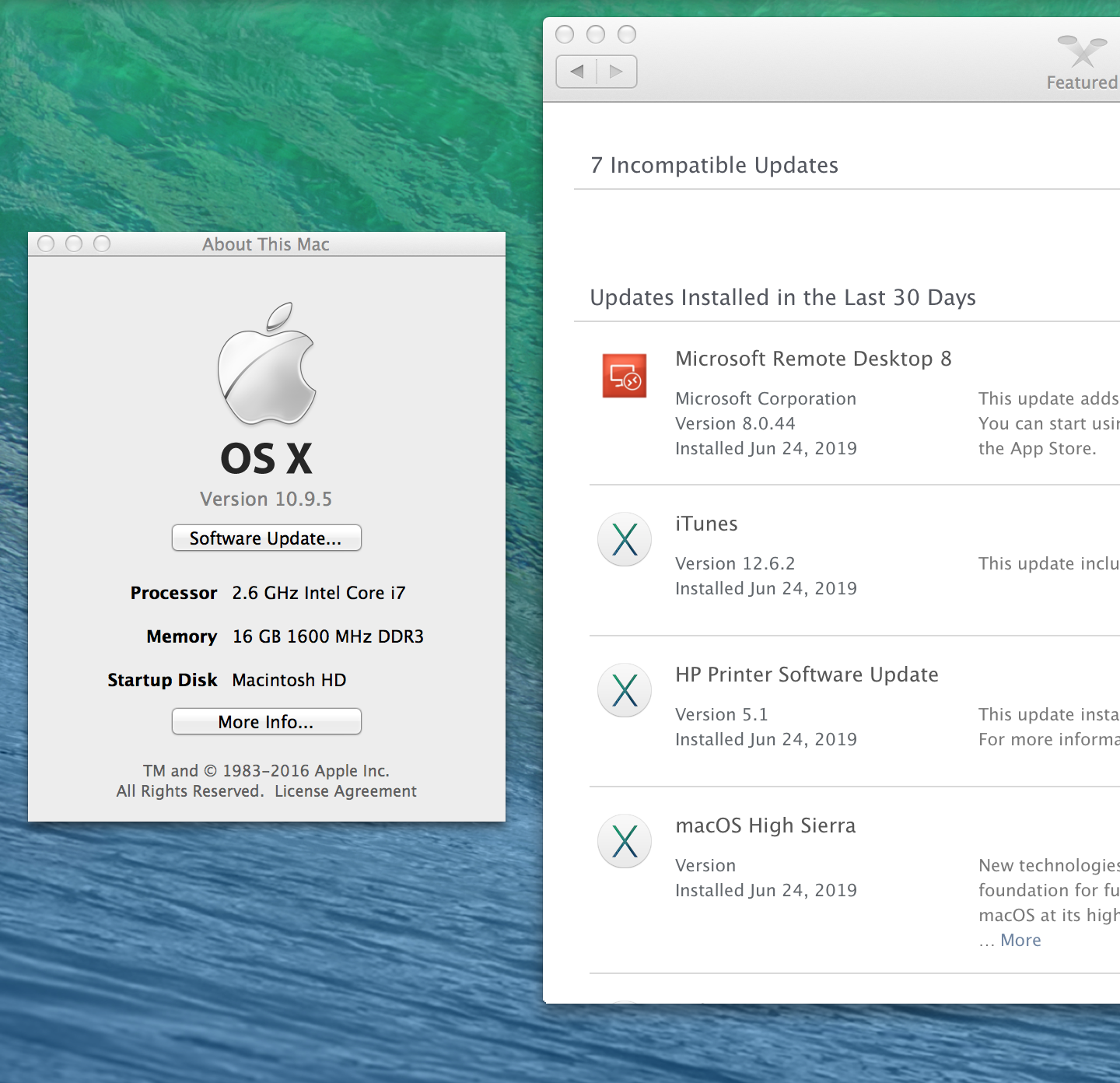The image size is (1120, 1083).
Task: Close the About This Mac window
Action: [x=46, y=244]
